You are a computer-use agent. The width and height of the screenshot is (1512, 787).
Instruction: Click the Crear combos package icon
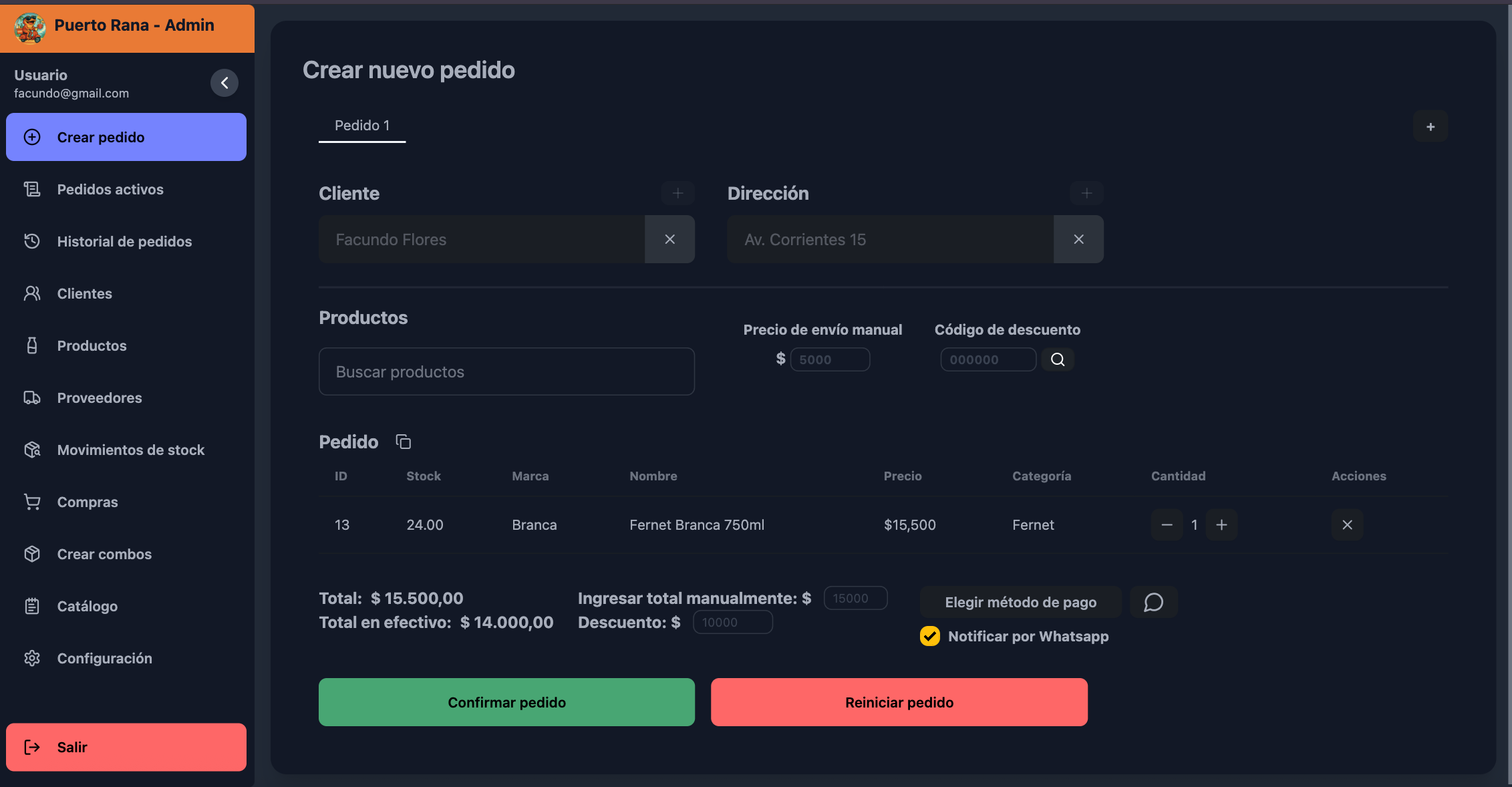click(x=32, y=554)
